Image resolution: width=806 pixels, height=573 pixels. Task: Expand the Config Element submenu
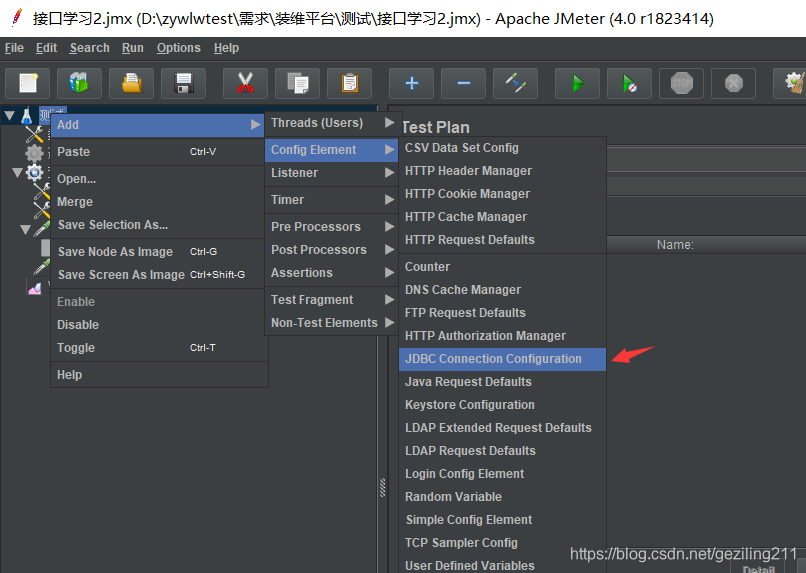[x=332, y=150]
